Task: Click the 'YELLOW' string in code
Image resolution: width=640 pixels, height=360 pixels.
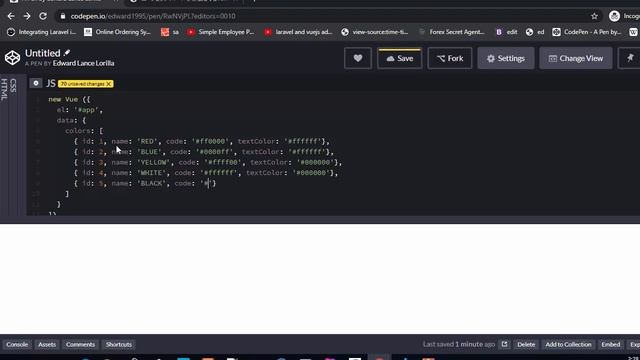Action: [153, 162]
